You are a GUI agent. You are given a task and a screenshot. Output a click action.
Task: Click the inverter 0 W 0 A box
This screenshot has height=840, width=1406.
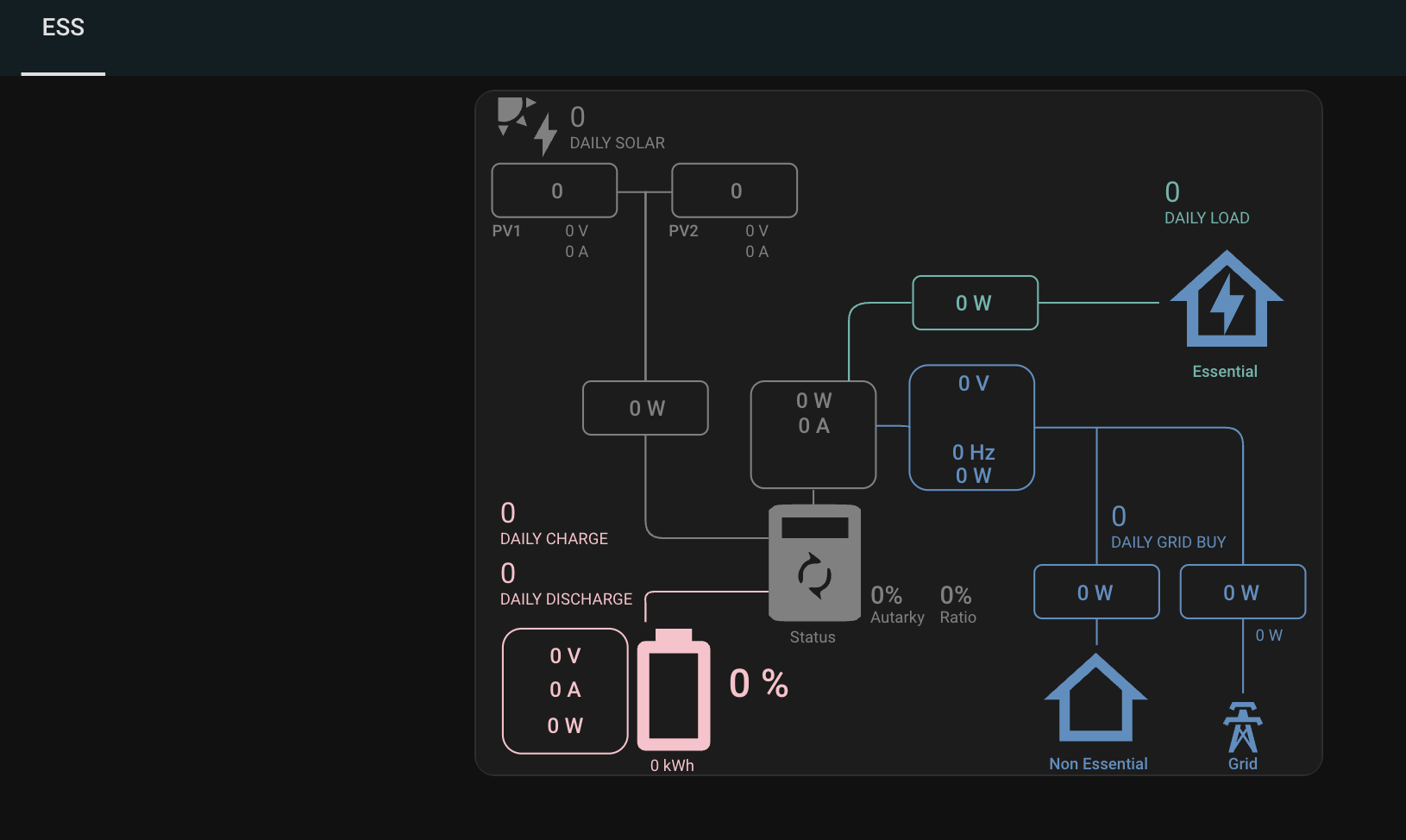point(813,435)
